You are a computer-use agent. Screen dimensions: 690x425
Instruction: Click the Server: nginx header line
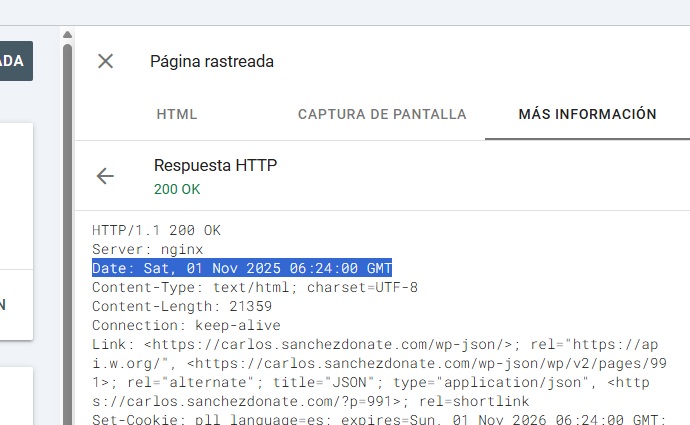point(147,249)
